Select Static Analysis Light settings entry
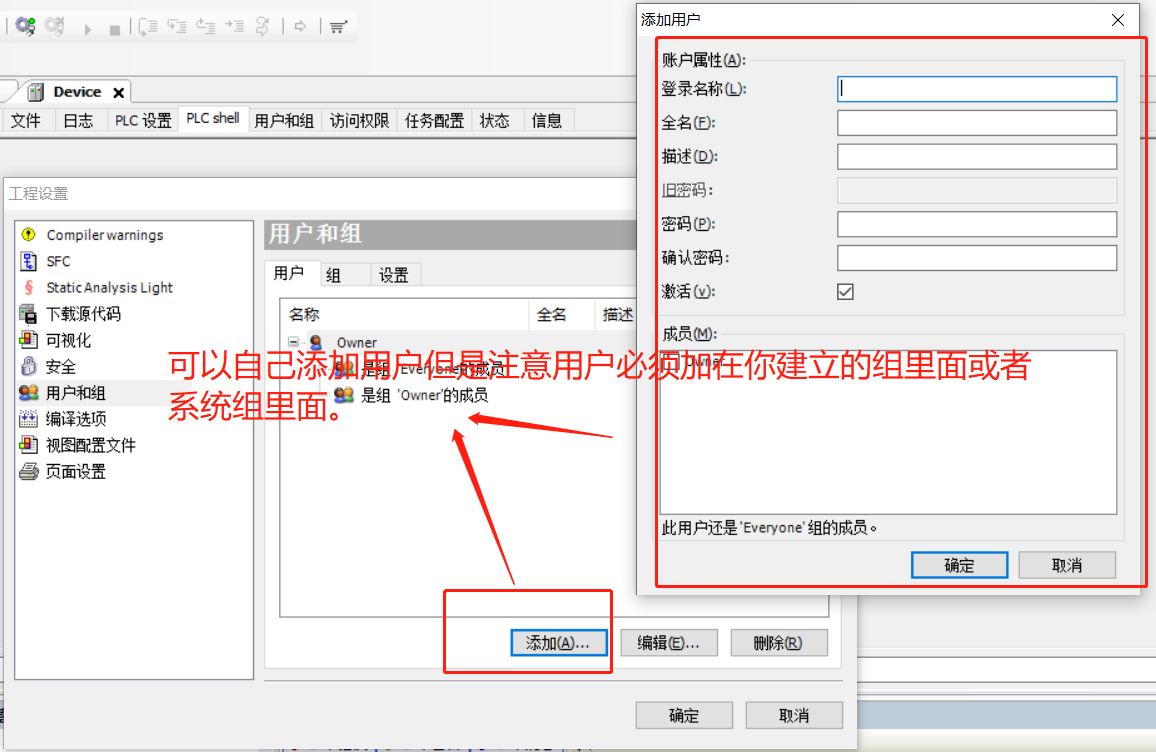Image resolution: width=1156 pixels, height=752 pixels. 109,288
